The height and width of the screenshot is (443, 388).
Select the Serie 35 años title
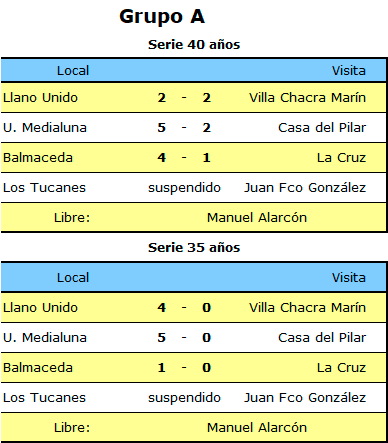pyautogui.click(x=194, y=247)
